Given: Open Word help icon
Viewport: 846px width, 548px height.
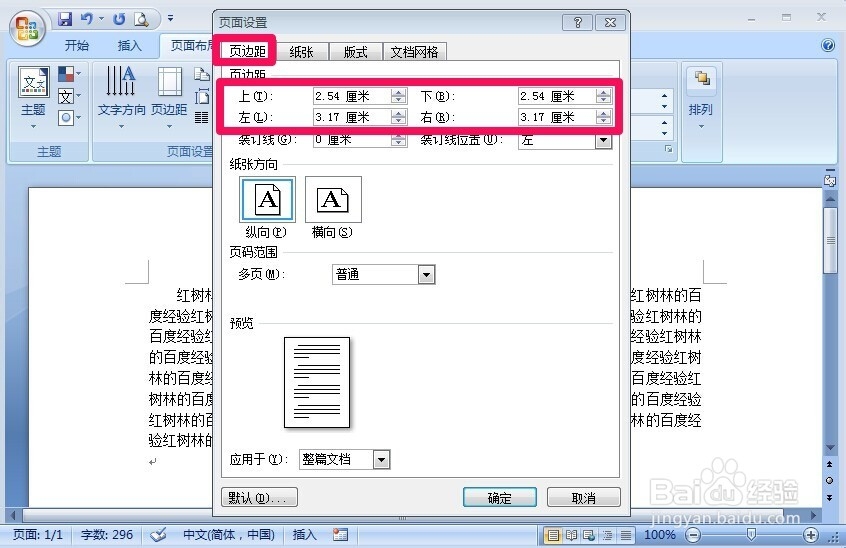Looking at the screenshot, I should click(828, 45).
